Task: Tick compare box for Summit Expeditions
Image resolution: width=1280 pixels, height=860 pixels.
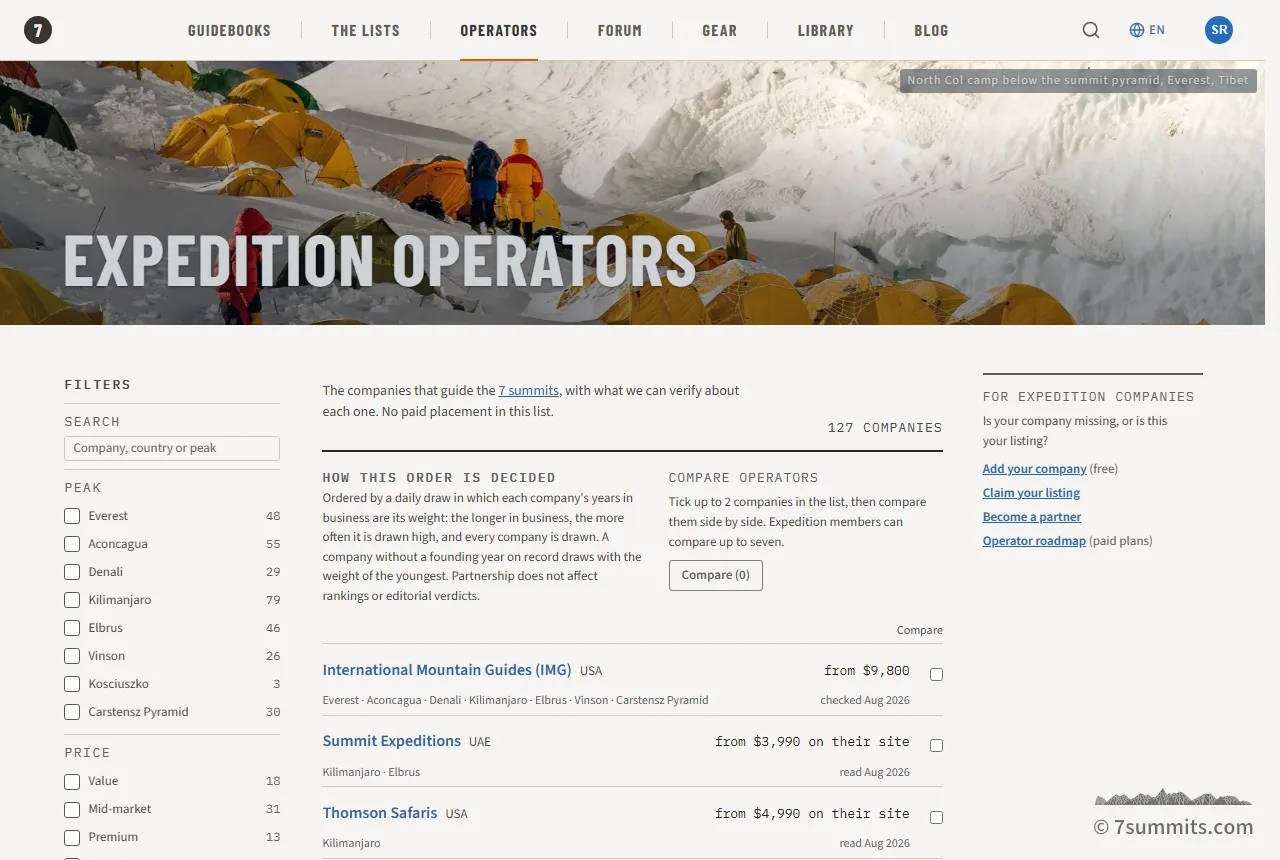Action: (x=936, y=746)
